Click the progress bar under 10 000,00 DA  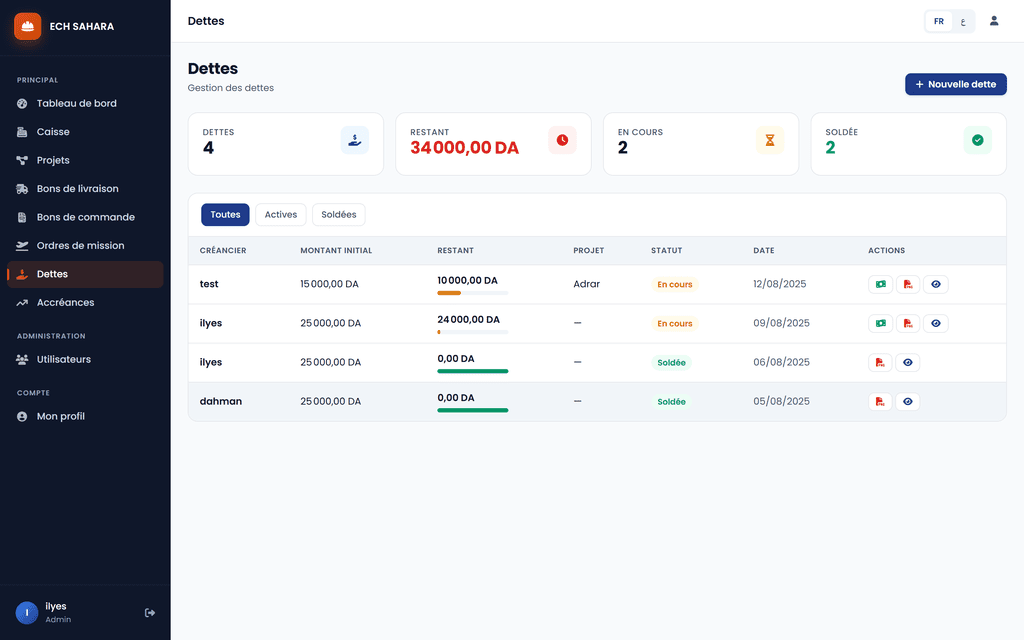point(473,293)
